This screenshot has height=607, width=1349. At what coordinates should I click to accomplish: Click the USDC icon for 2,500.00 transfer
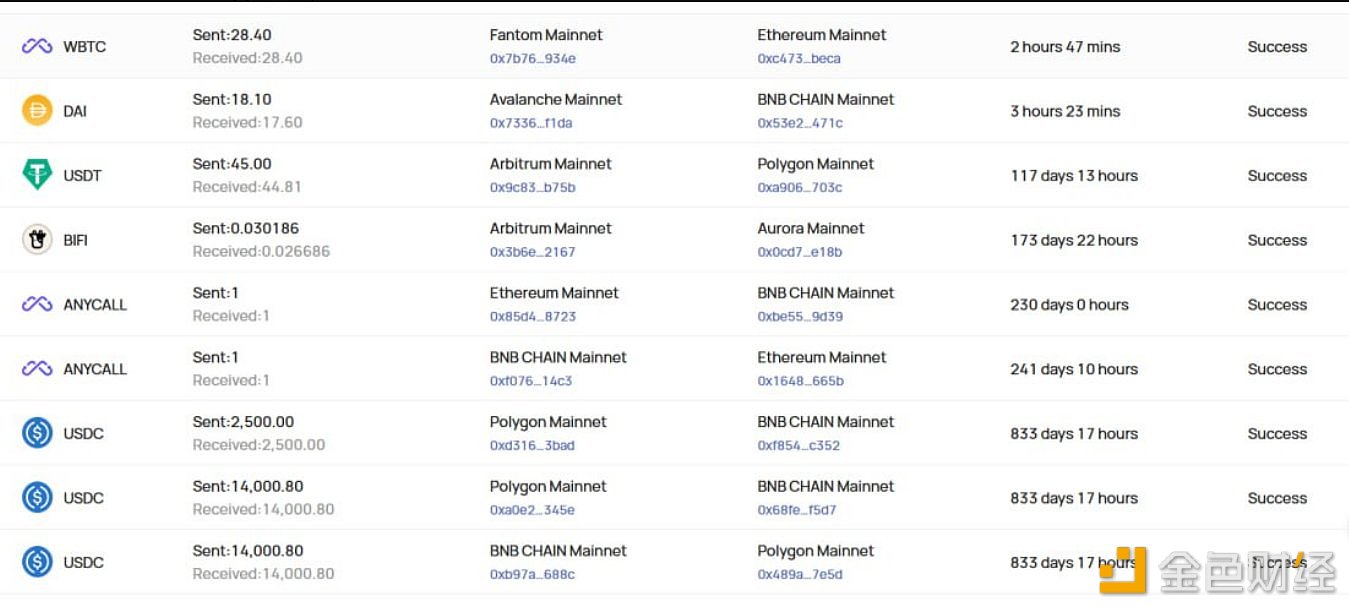37,433
